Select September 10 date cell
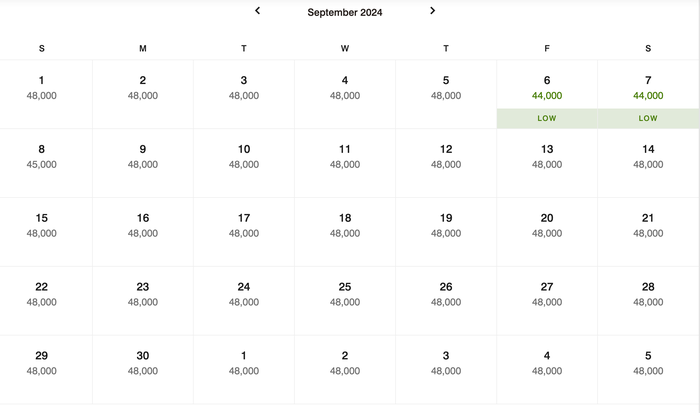The image size is (700, 413). pyautogui.click(x=244, y=163)
